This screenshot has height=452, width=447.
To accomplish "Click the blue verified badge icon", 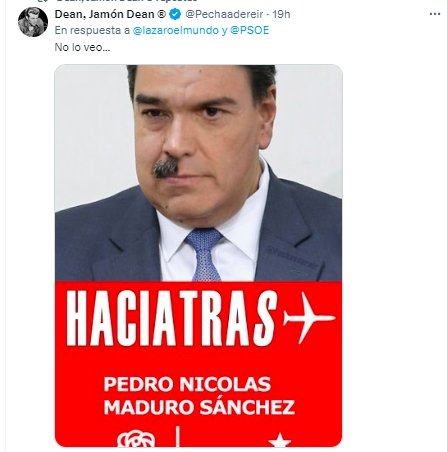I will [175, 14].
